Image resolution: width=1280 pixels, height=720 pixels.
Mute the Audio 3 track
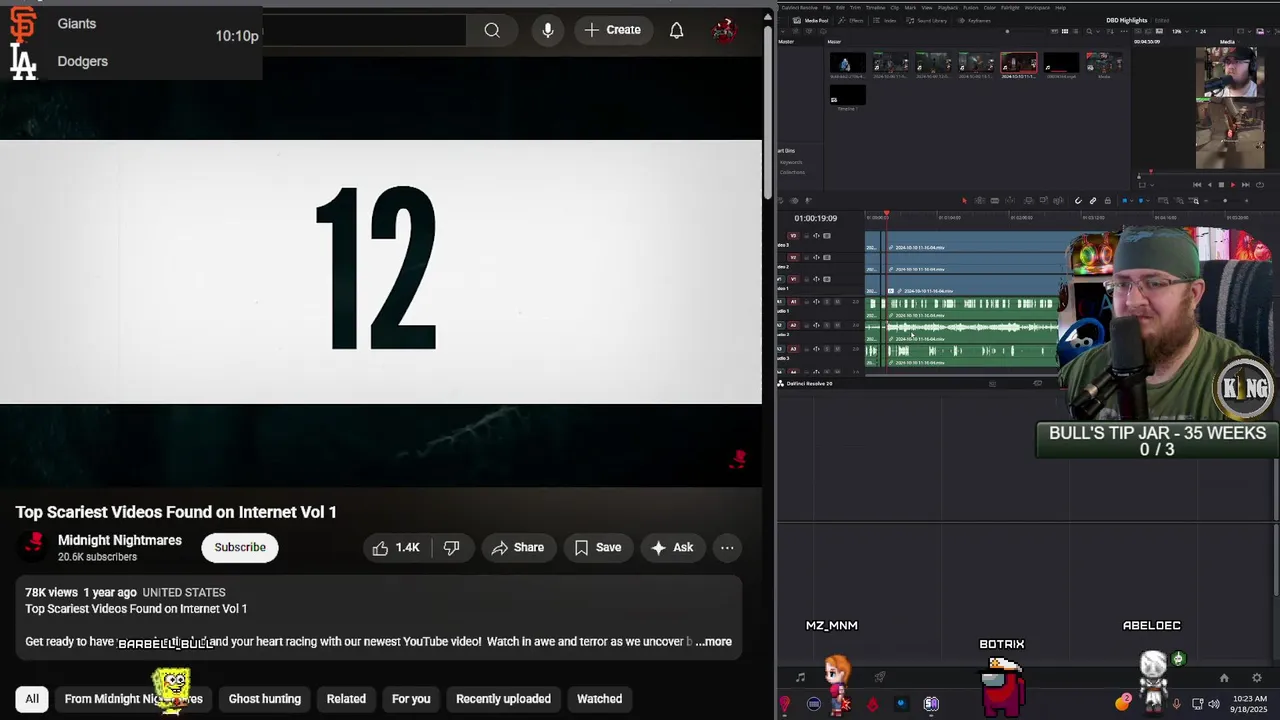click(x=837, y=349)
